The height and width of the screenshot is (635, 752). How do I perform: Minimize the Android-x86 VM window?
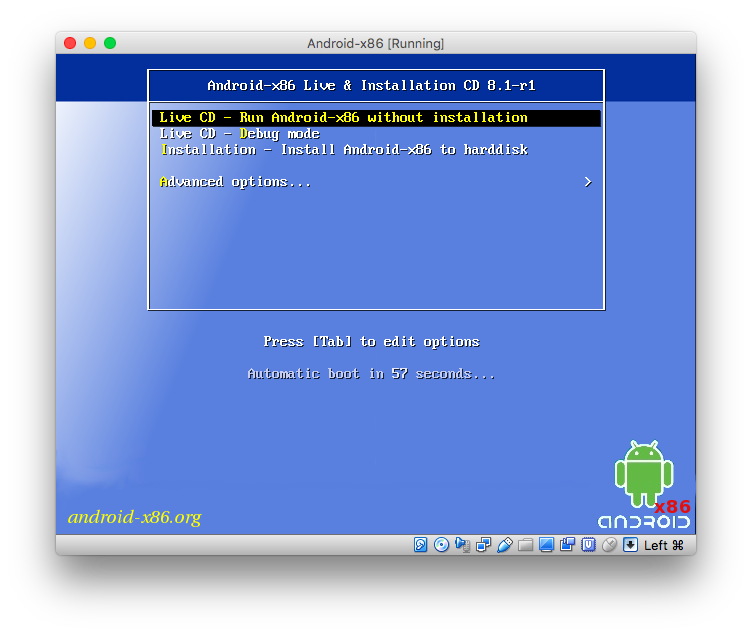90,43
